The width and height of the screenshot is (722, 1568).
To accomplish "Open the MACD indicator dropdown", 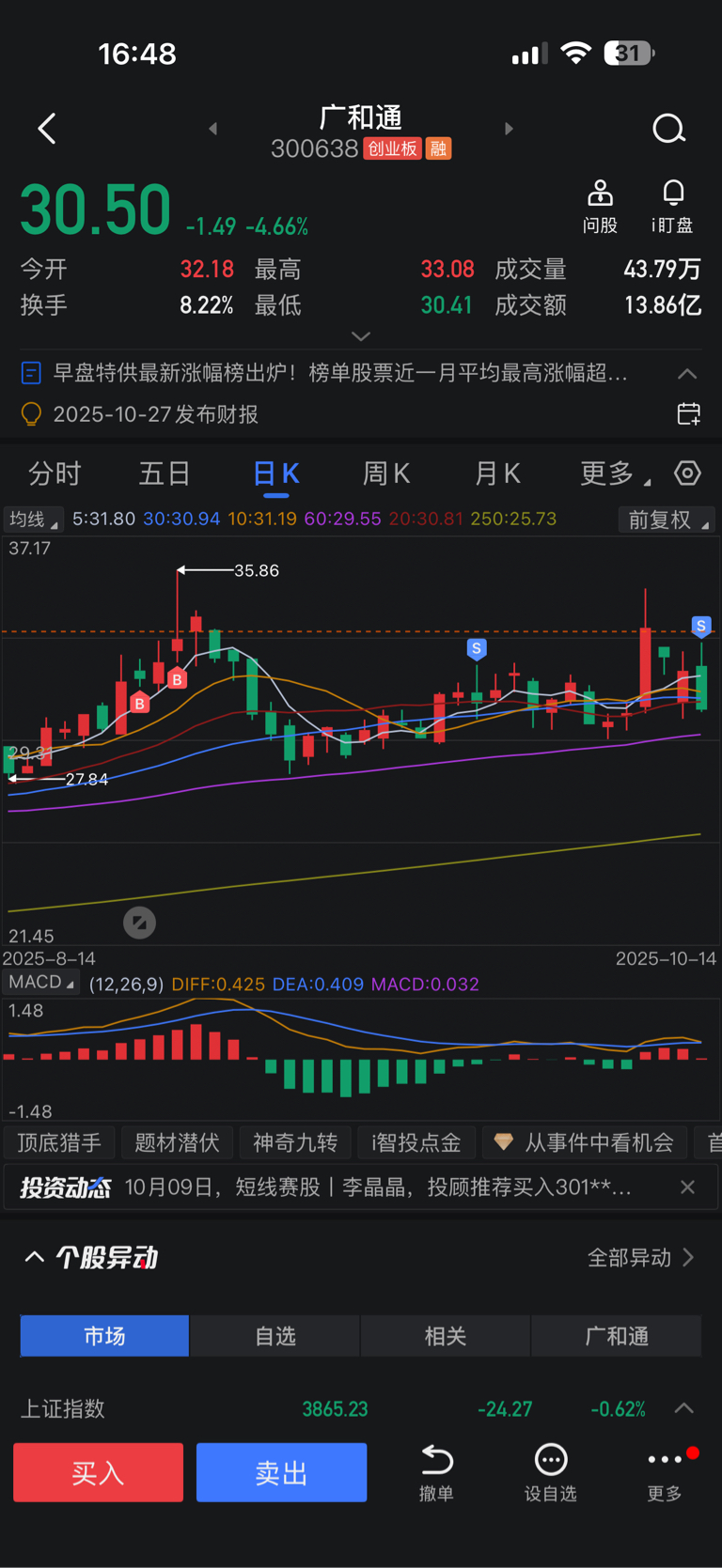I will (x=40, y=983).
